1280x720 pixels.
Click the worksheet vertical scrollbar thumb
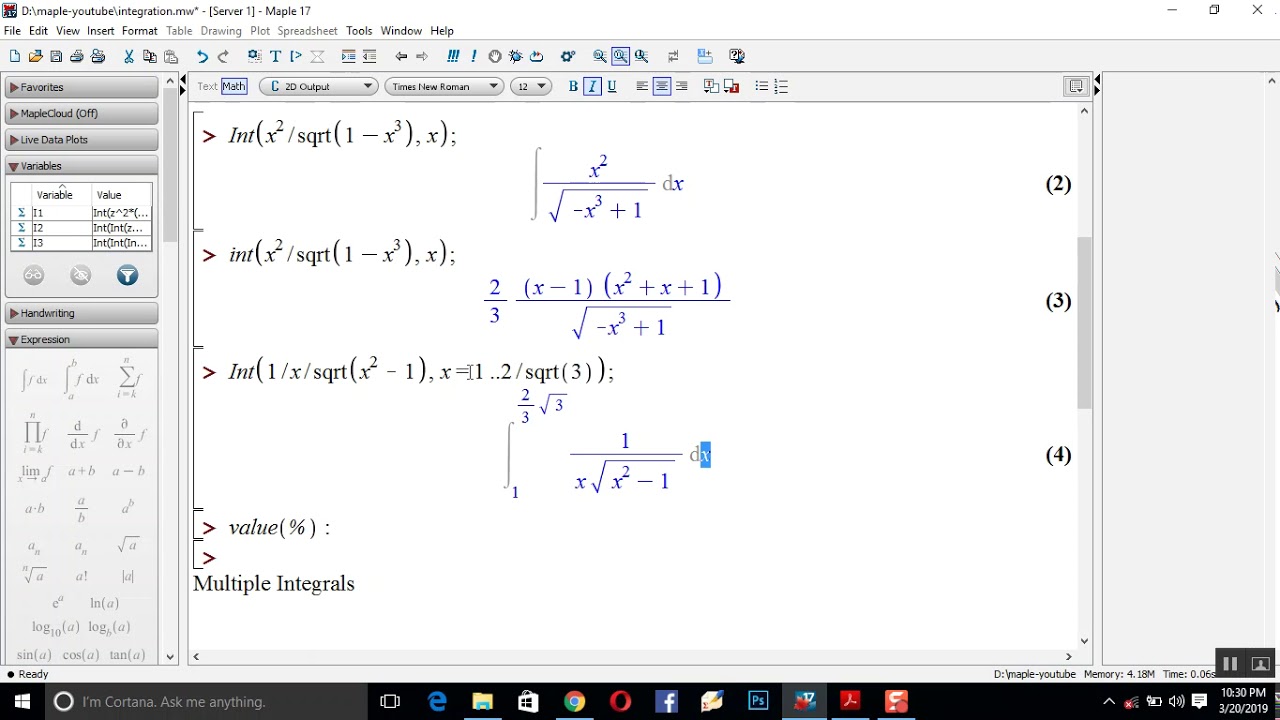click(1084, 322)
